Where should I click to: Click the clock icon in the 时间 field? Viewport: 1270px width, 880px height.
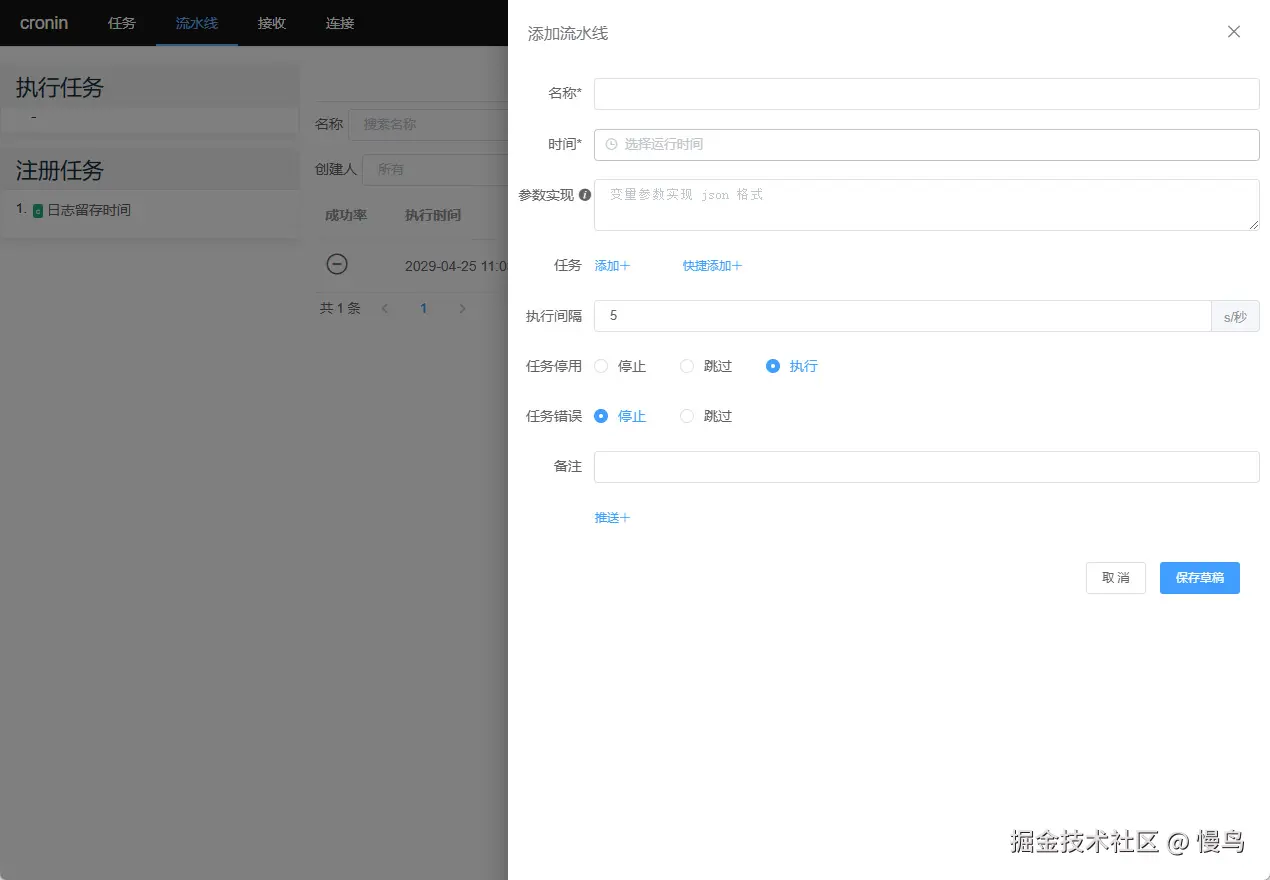click(x=611, y=144)
